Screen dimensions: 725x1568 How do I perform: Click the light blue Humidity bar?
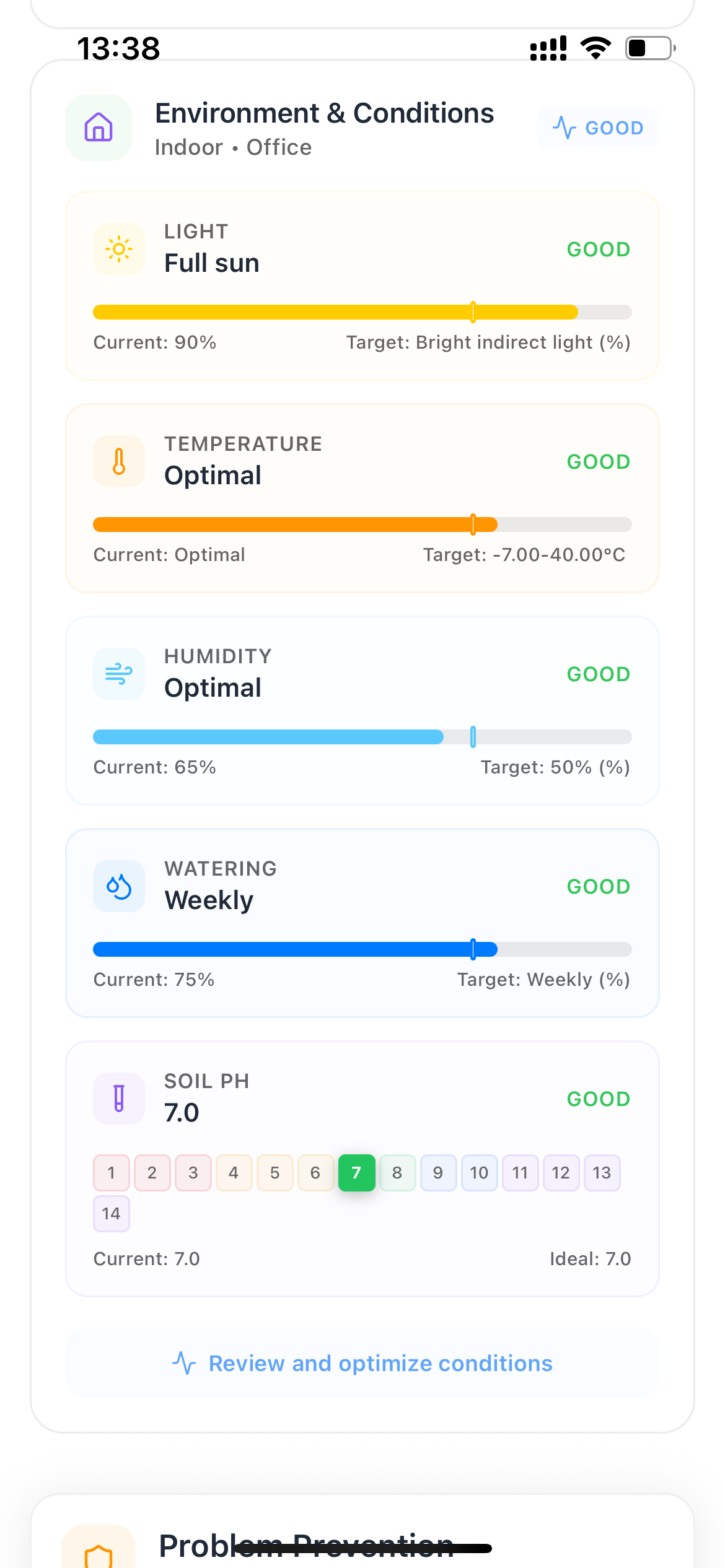[x=362, y=736]
